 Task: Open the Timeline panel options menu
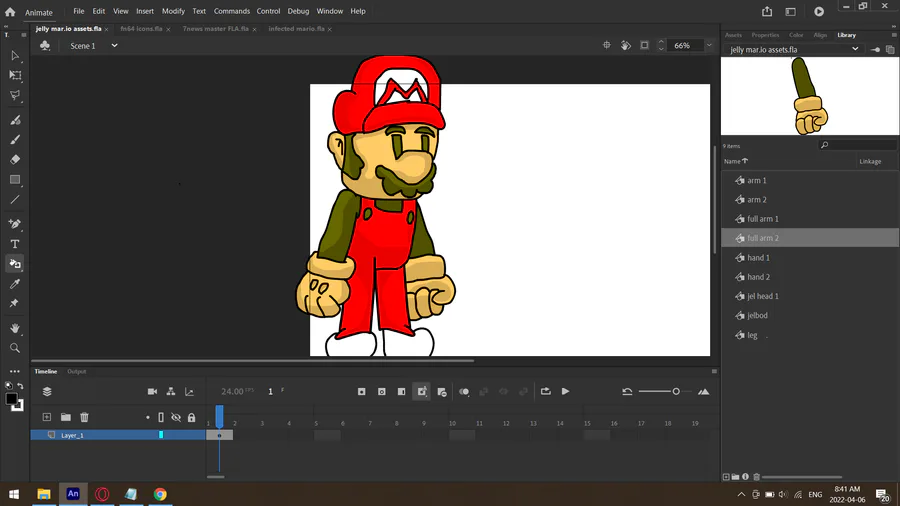tap(714, 371)
